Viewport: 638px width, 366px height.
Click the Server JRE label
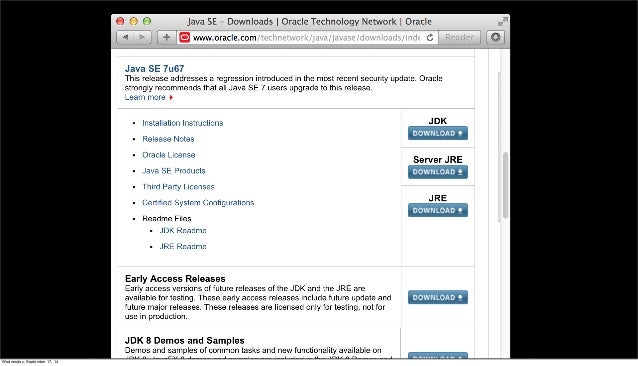(438, 159)
